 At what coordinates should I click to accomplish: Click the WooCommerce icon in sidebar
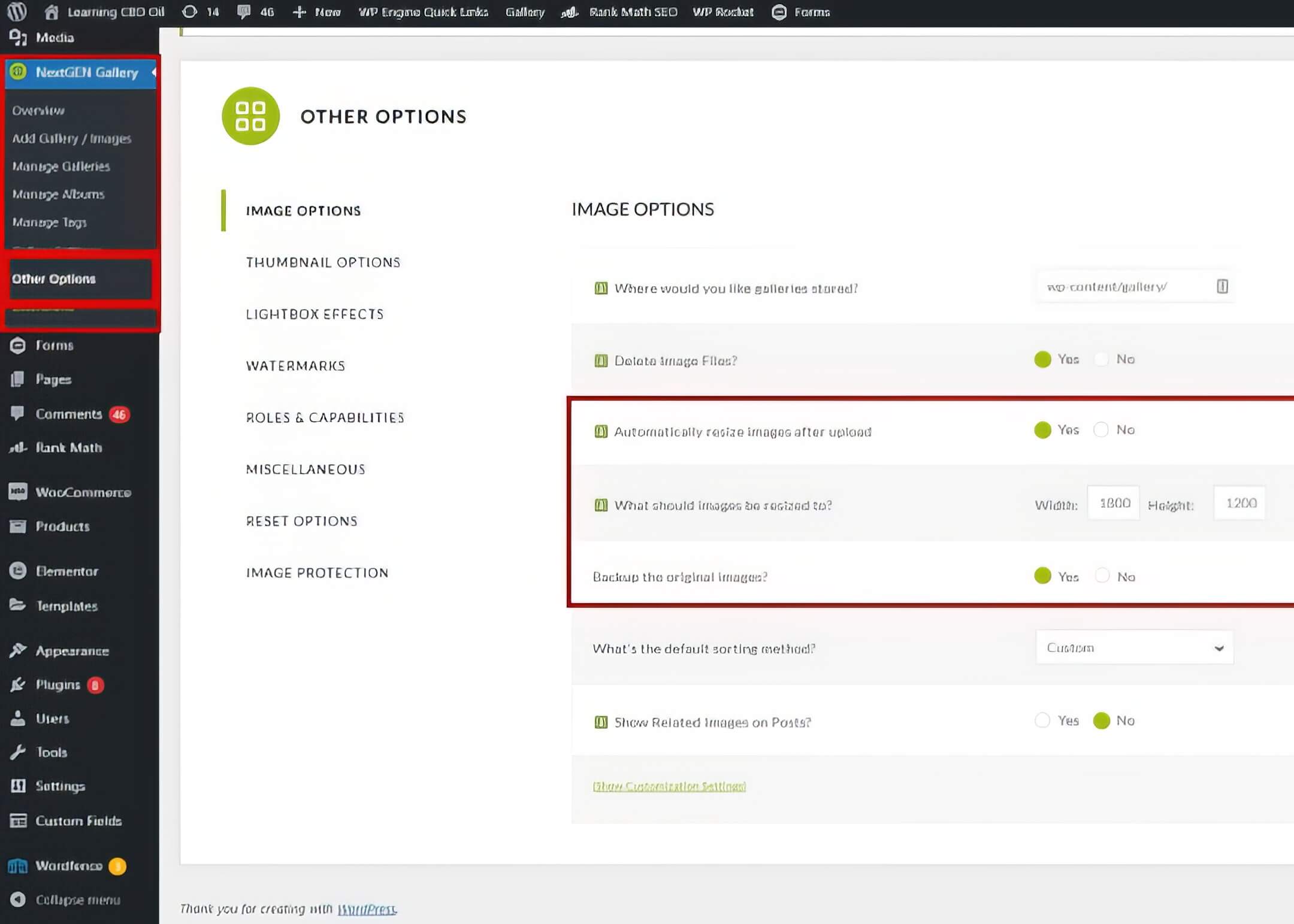17,491
